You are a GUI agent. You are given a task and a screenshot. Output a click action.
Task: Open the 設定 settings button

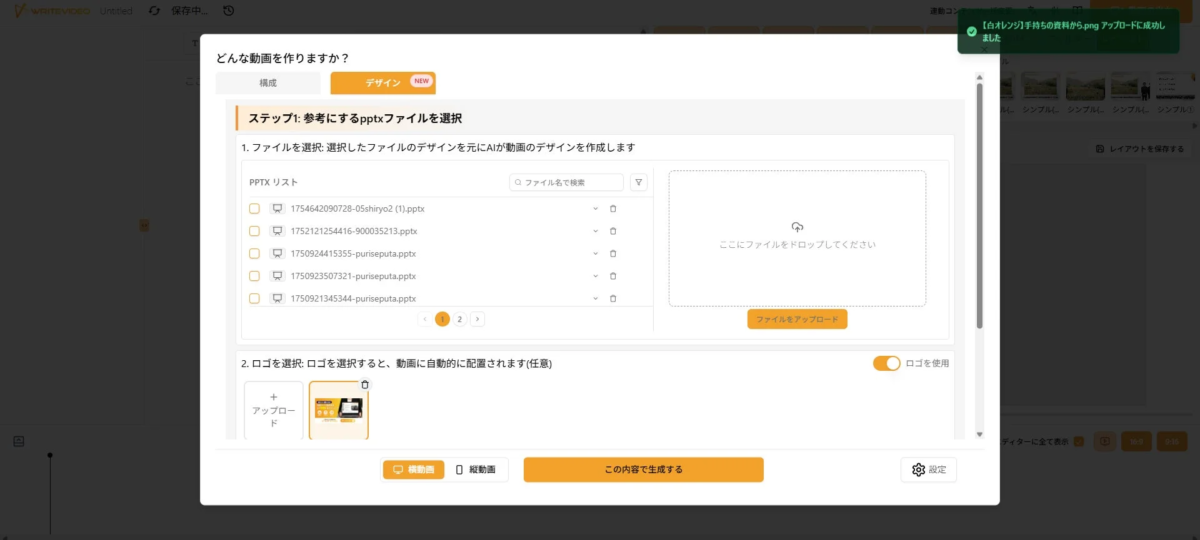pyautogui.click(x=929, y=470)
